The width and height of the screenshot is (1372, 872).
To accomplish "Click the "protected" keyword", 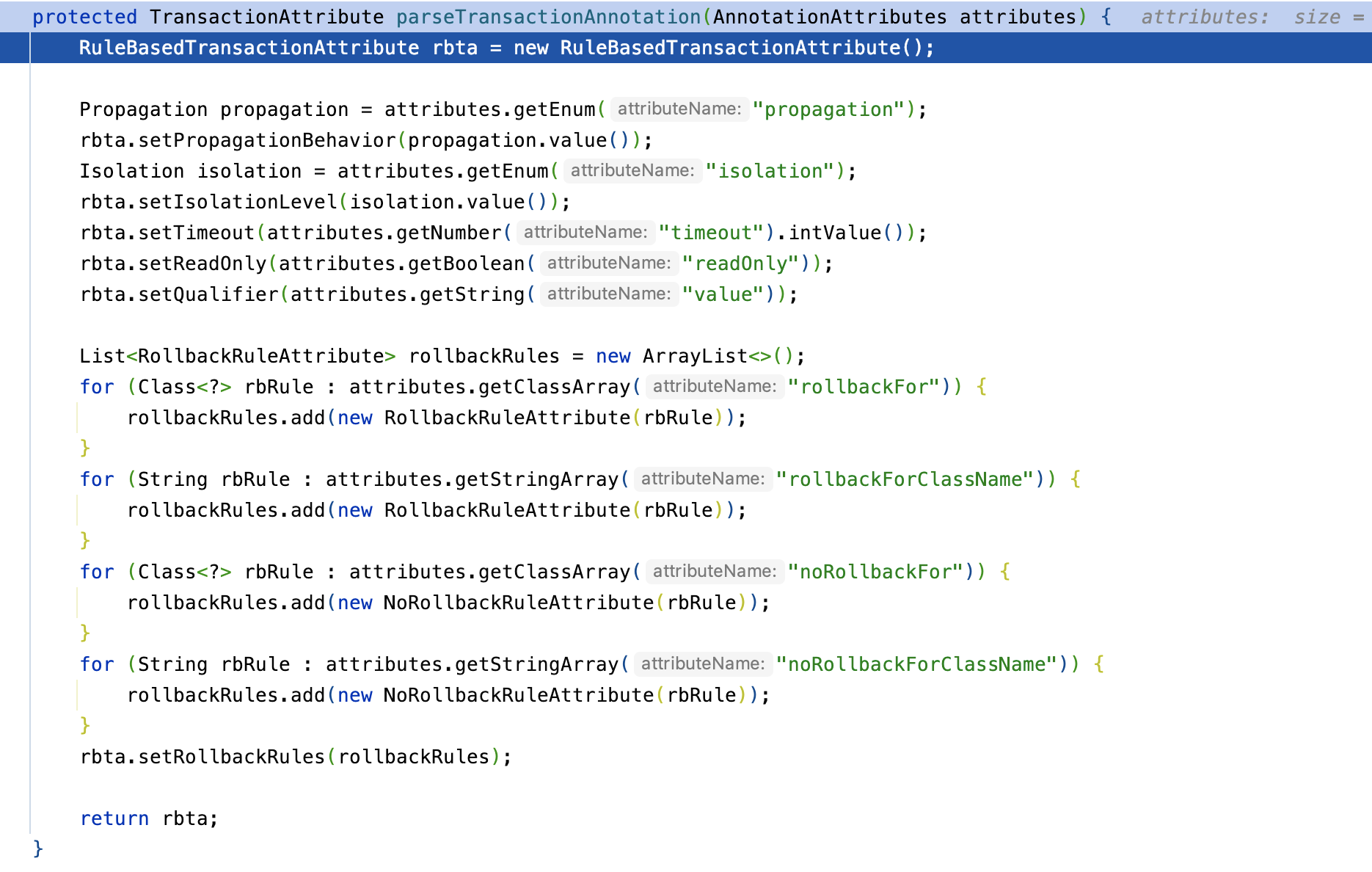I will pos(84,17).
